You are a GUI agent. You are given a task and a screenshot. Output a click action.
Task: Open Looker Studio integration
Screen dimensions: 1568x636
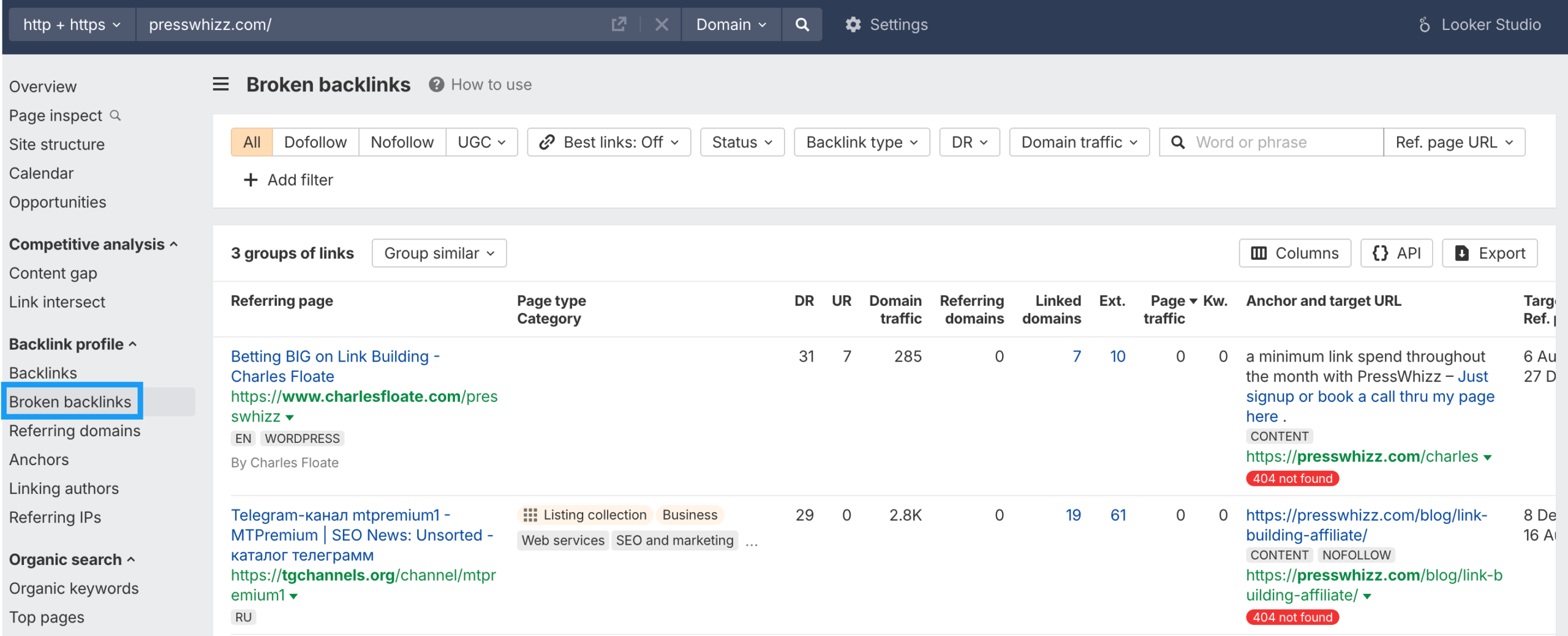[1480, 25]
